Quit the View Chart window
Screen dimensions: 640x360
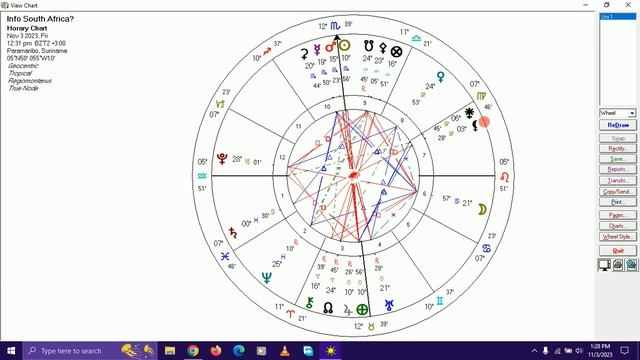click(x=618, y=251)
